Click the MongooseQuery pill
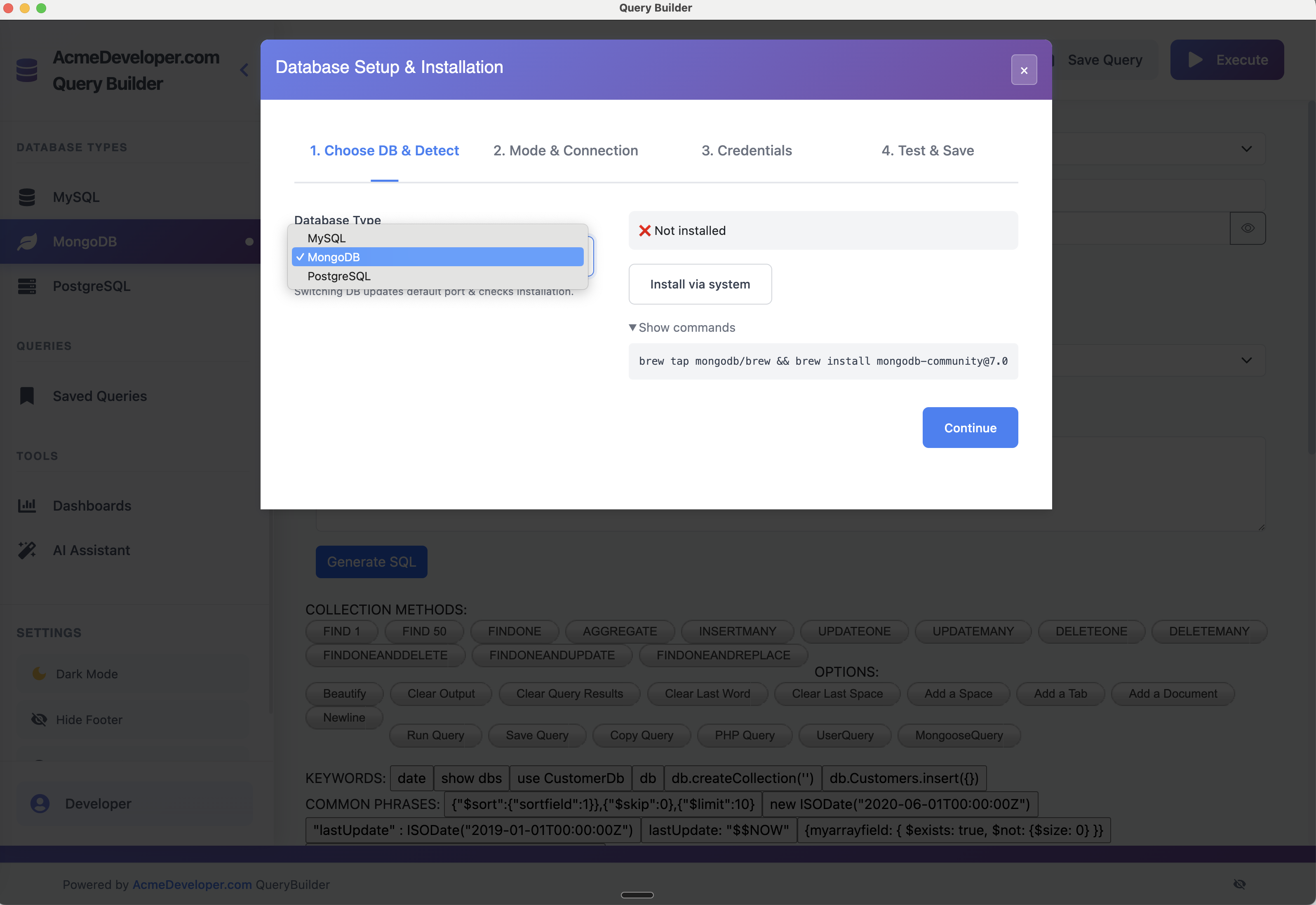This screenshot has height=905, width=1316. pyautogui.click(x=959, y=735)
